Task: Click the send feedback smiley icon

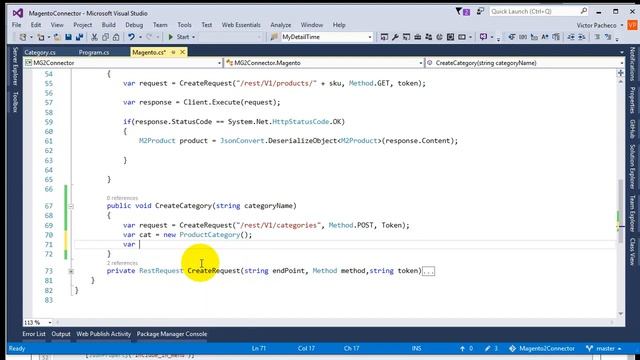Action: click(x=483, y=37)
